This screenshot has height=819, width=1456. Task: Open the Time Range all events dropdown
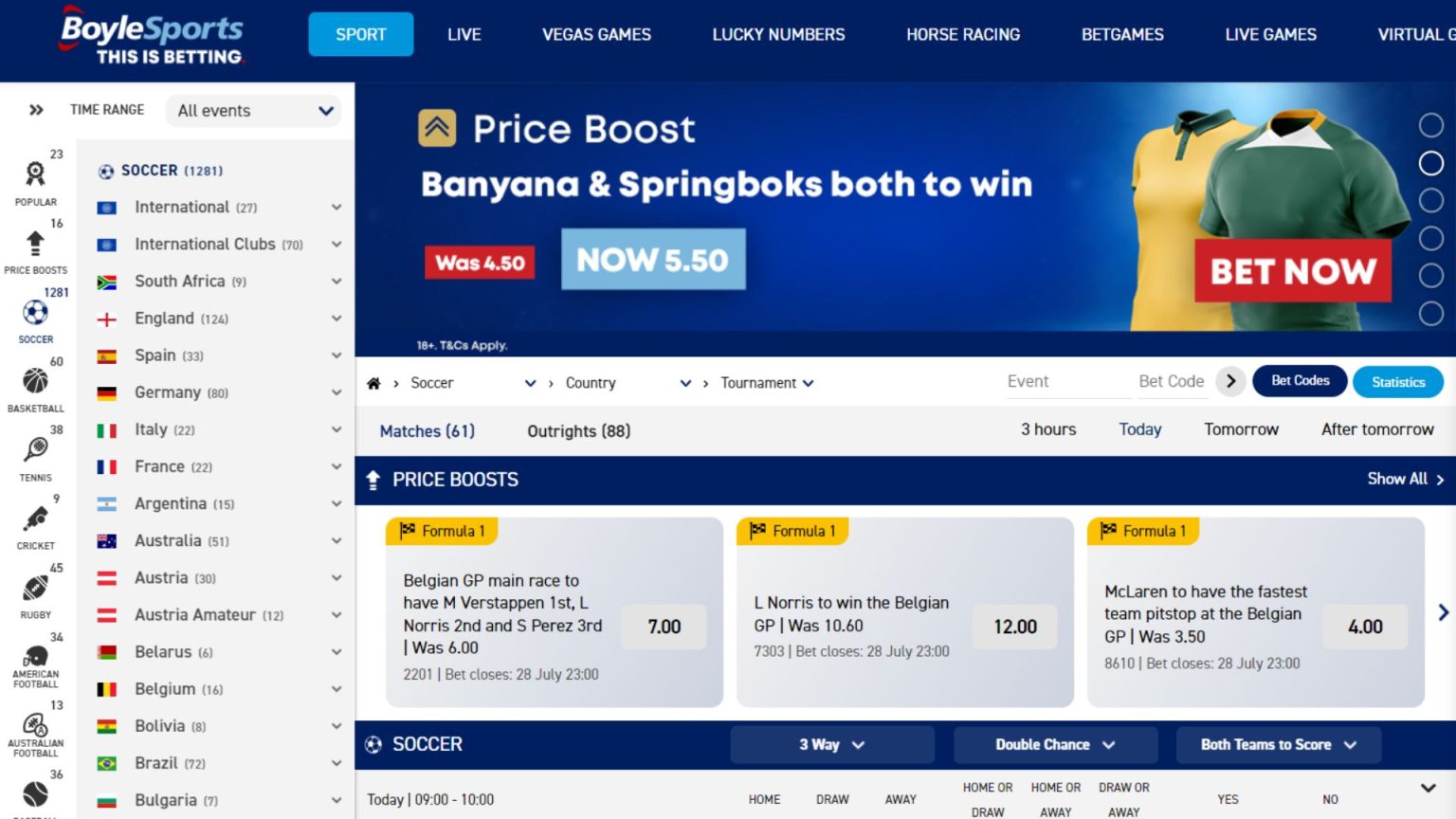pos(252,111)
